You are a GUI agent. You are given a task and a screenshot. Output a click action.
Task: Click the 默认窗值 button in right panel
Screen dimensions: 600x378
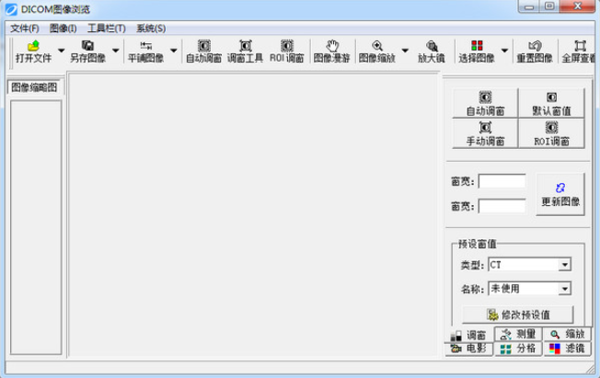point(551,103)
